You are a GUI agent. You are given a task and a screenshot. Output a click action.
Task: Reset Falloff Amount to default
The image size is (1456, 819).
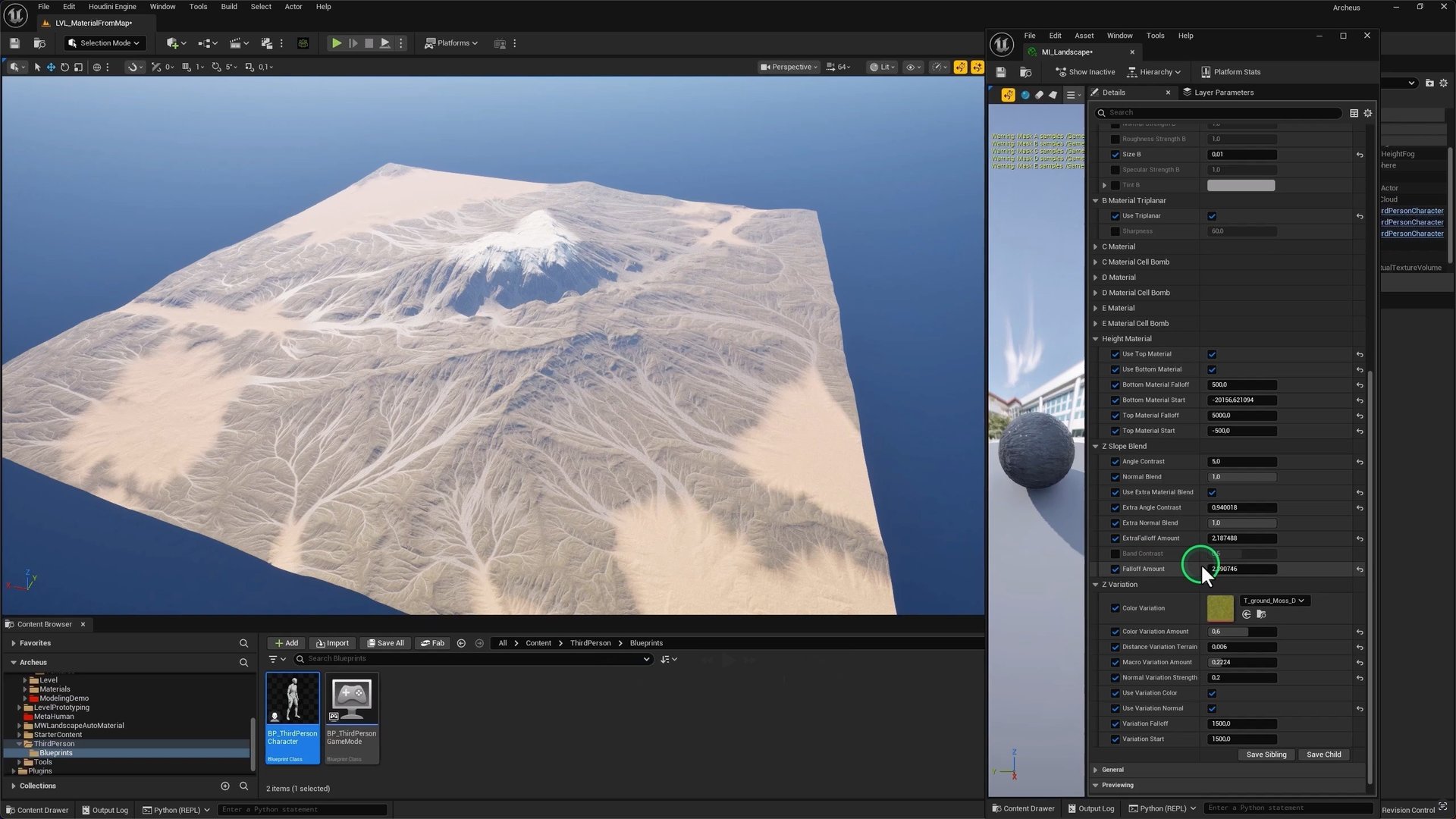coord(1360,570)
